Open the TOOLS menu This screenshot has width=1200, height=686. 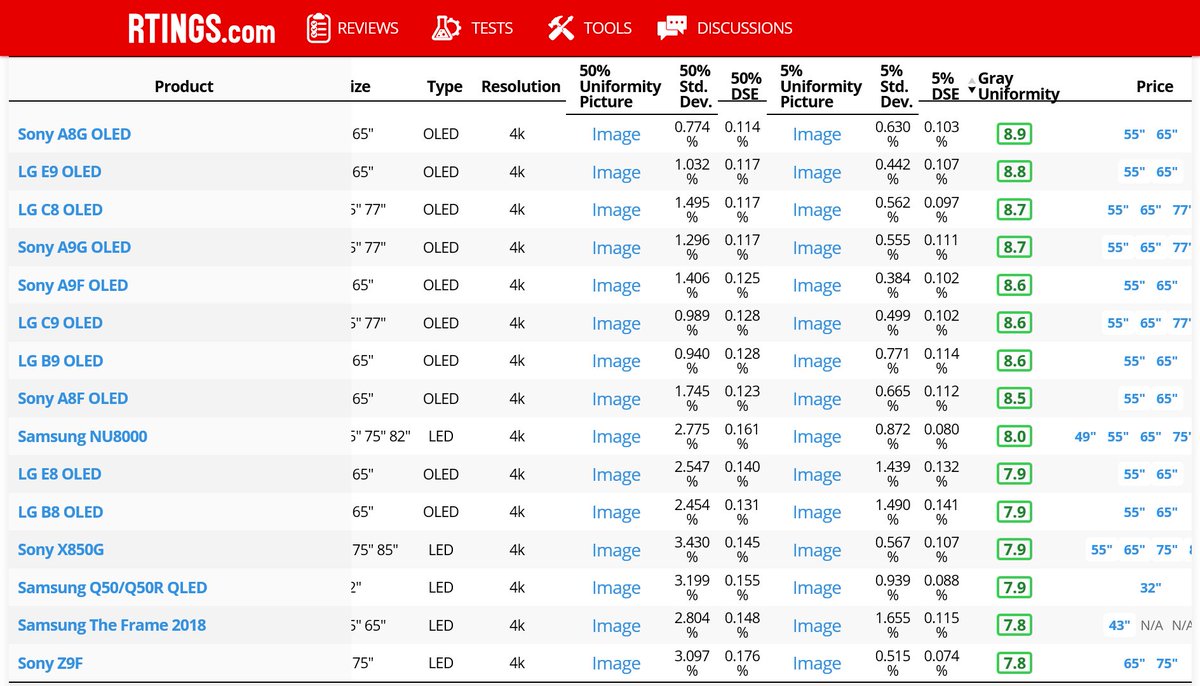(x=607, y=28)
